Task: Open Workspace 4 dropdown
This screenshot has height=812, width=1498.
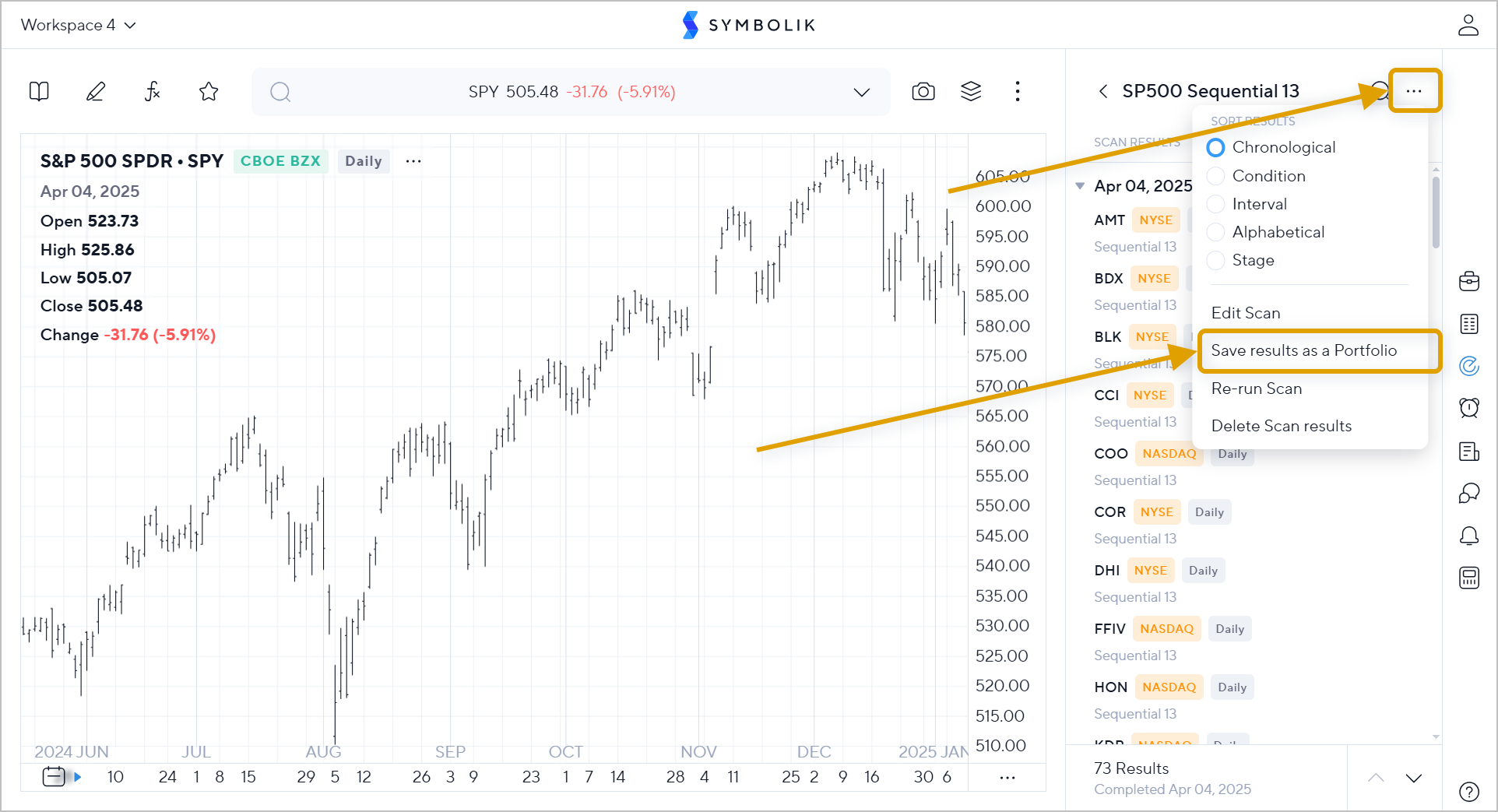Action: pyautogui.click(x=79, y=25)
